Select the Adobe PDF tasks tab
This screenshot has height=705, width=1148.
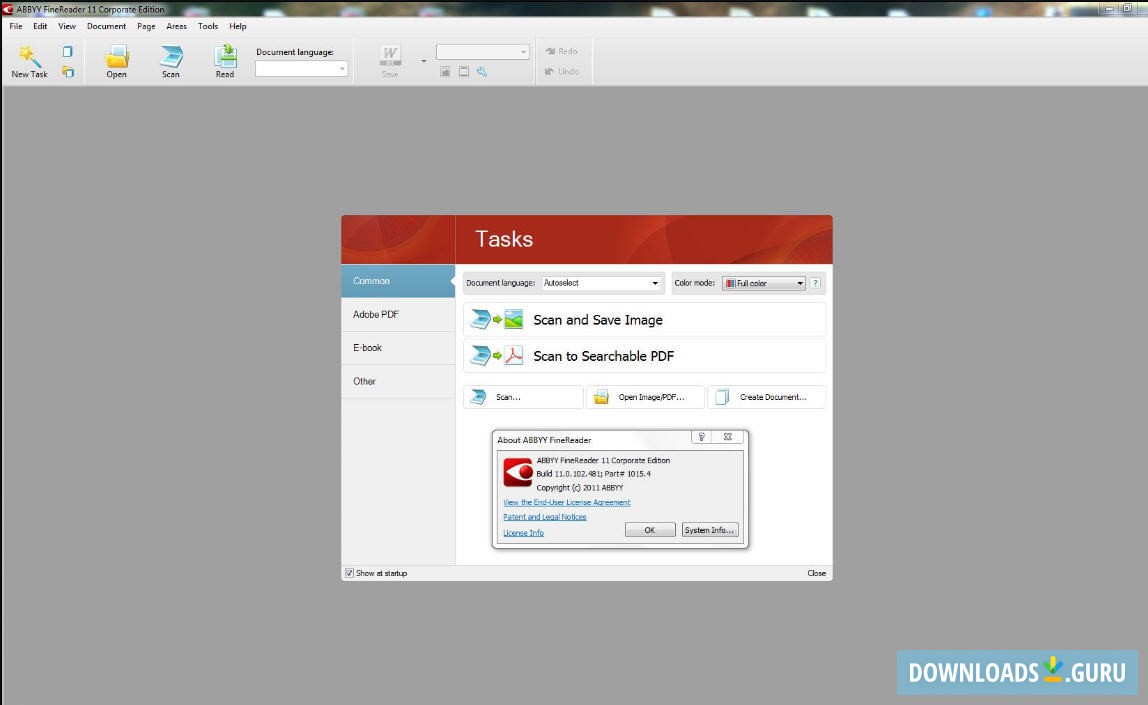[x=398, y=315]
